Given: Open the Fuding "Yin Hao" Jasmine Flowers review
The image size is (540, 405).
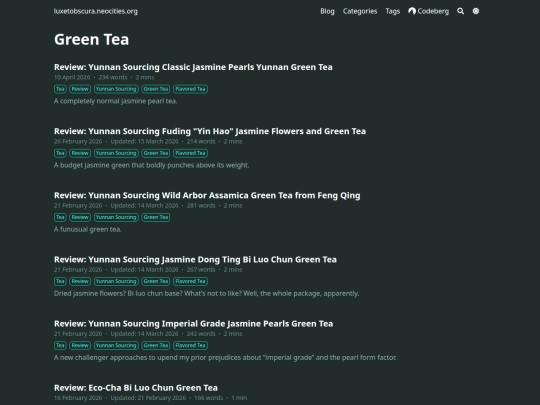Looking at the screenshot, I should point(210,131).
